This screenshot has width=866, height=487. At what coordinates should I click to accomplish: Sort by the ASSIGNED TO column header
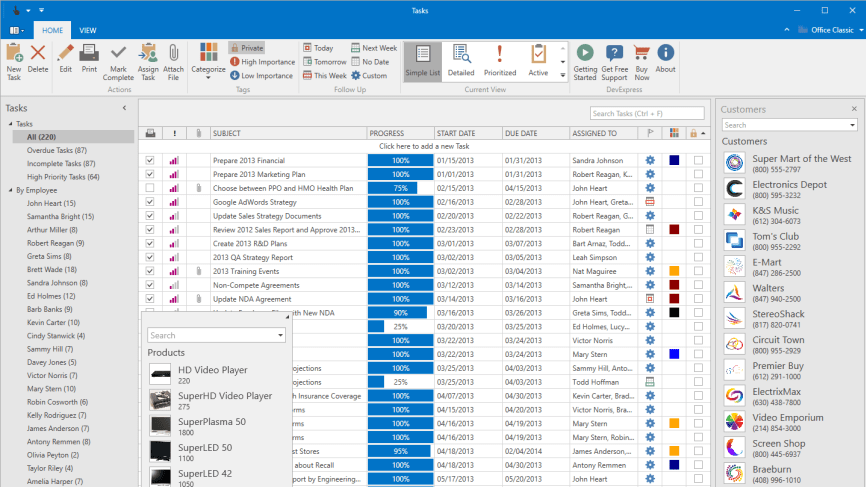click(x=604, y=133)
